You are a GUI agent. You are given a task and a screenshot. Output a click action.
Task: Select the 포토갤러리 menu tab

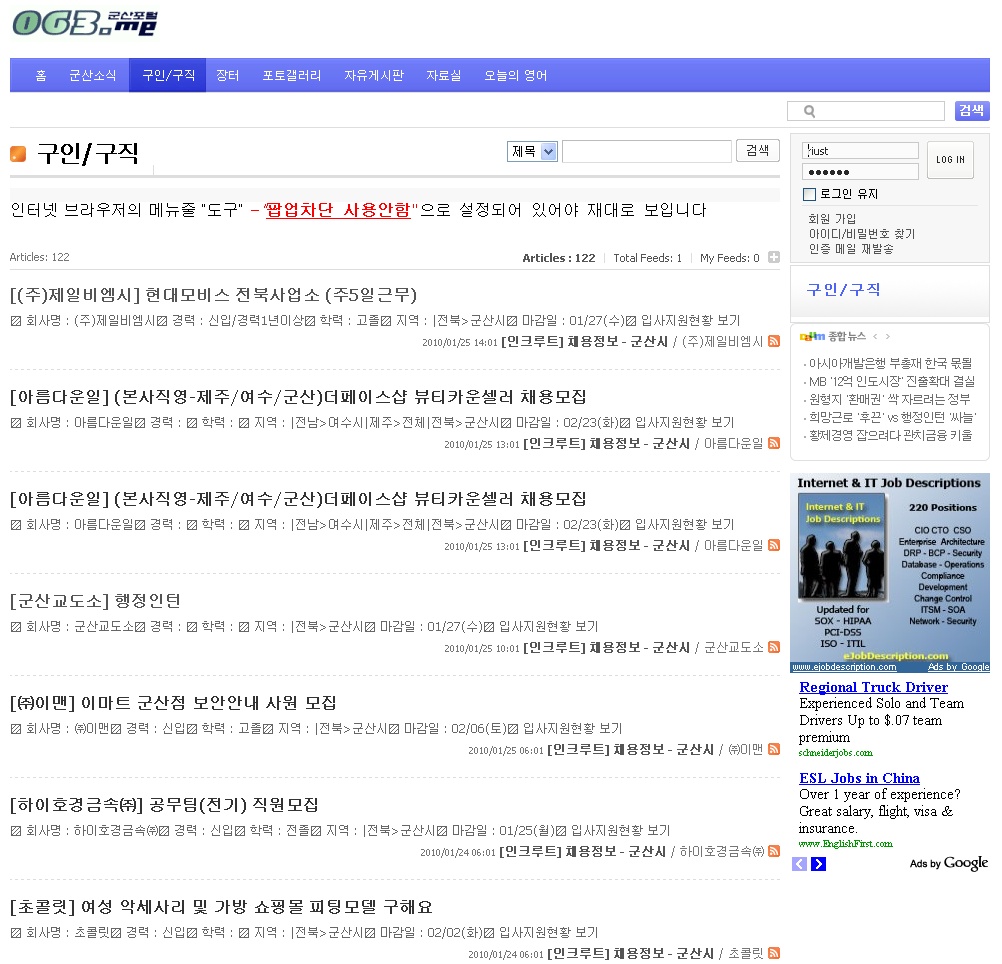click(292, 76)
